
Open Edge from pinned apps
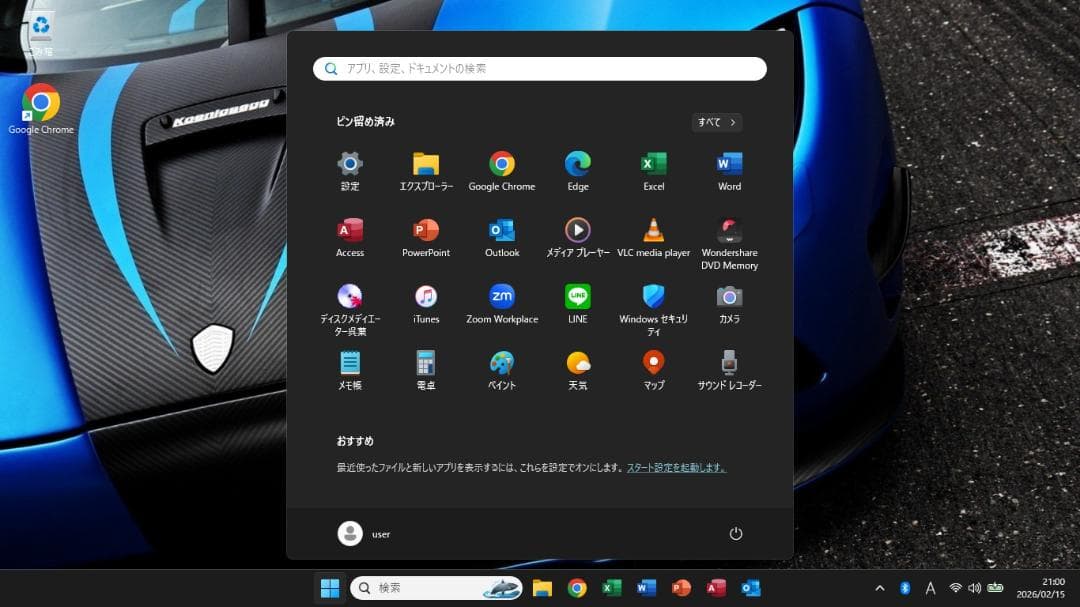coord(577,172)
